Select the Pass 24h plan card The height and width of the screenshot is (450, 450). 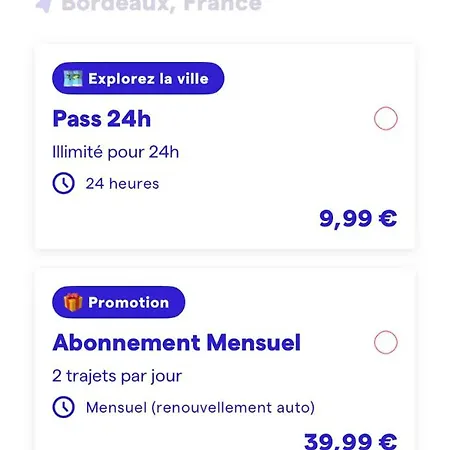point(225,147)
